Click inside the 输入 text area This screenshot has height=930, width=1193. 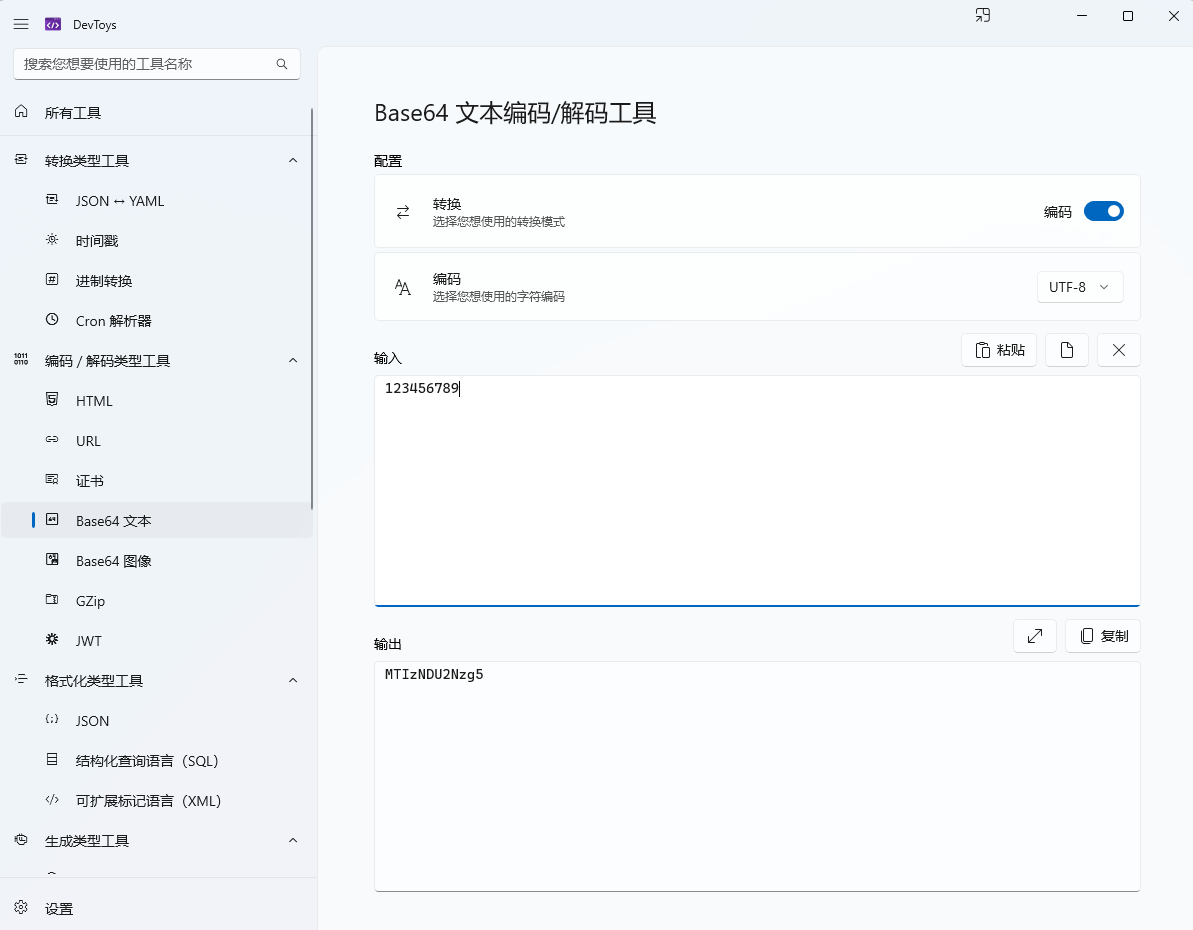pyautogui.click(x=757, y=491)
